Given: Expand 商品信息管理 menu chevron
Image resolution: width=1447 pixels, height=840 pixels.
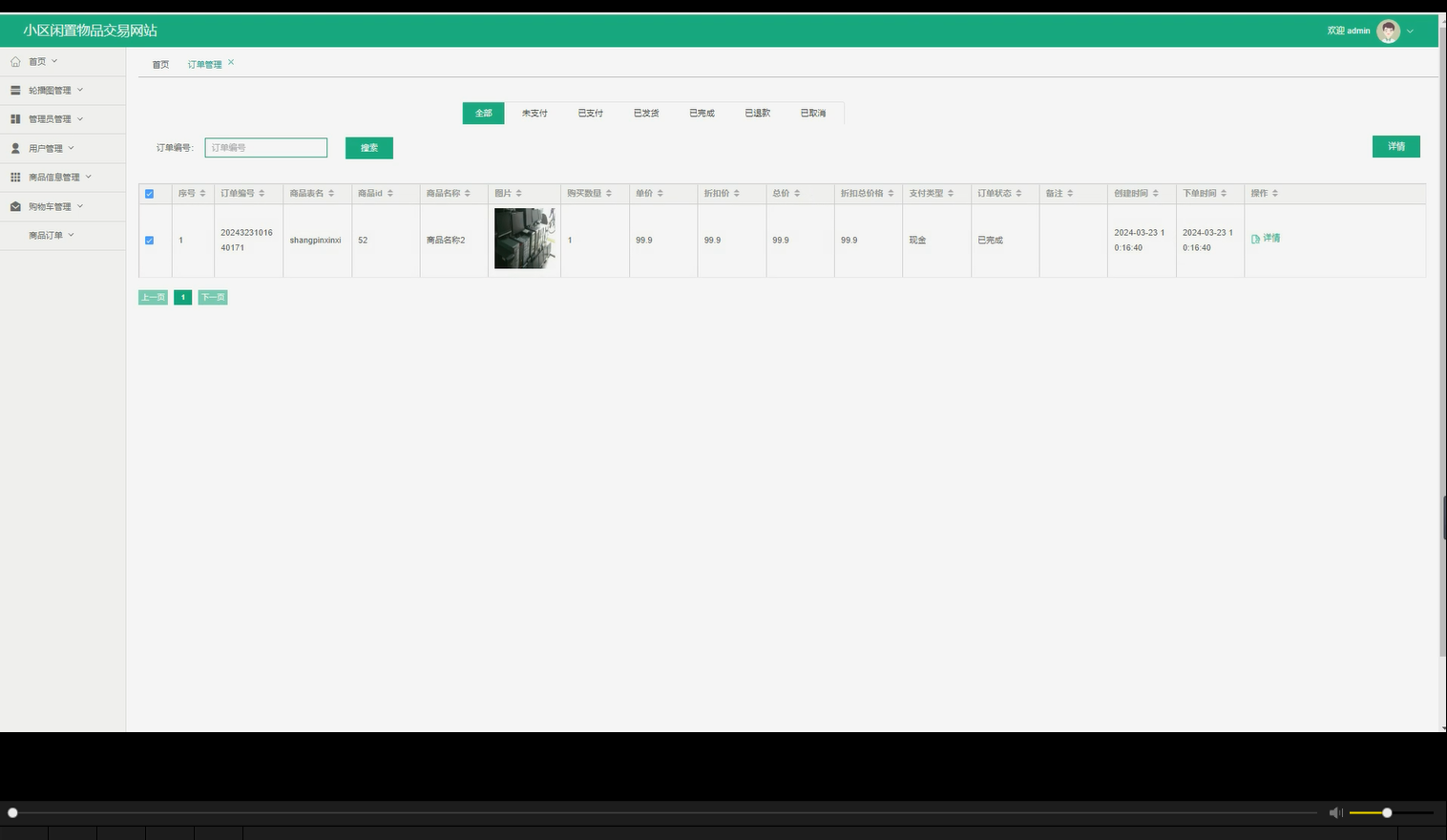Looking at the screenshot, I should tap(89, 177).
